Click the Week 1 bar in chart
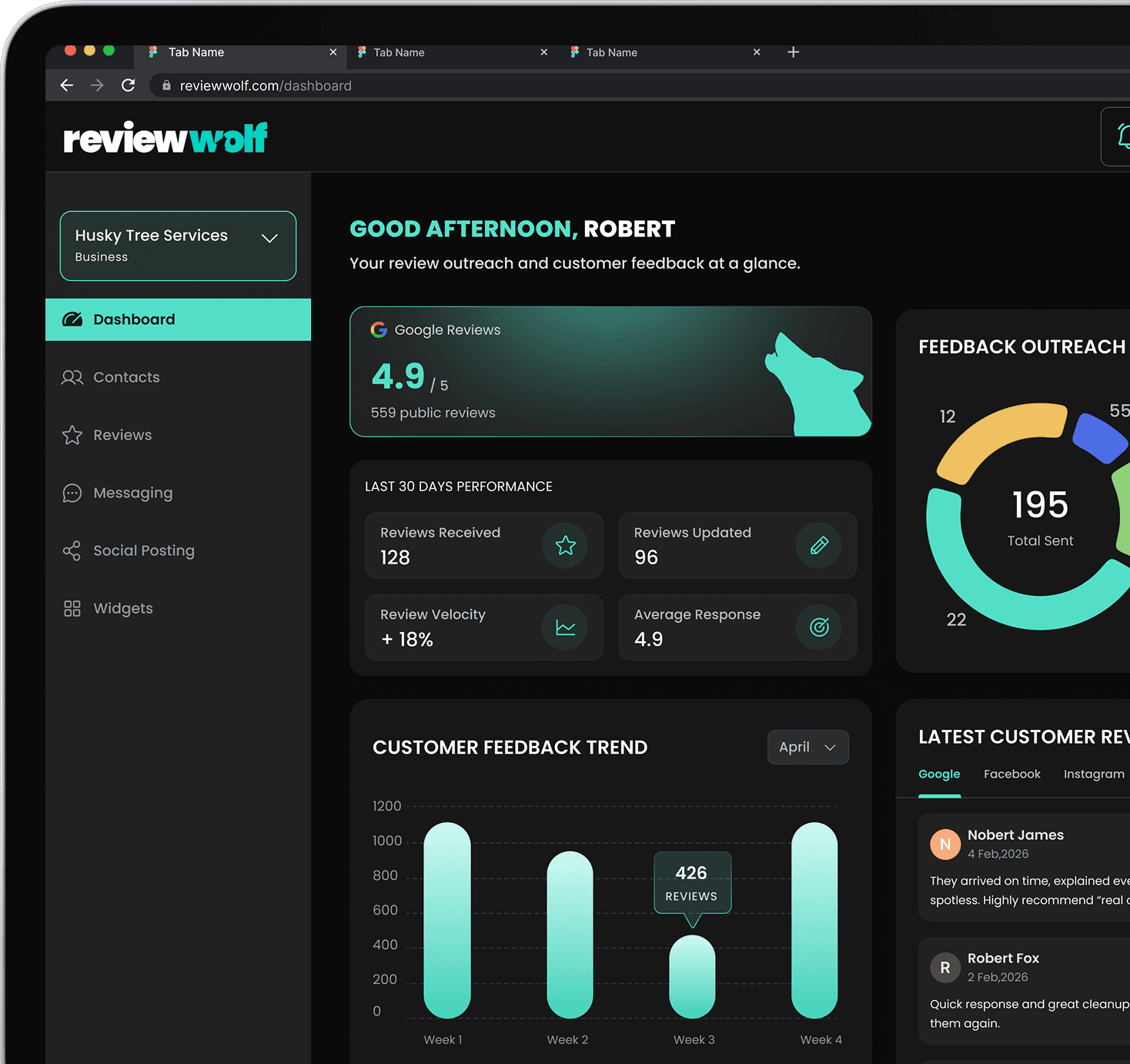 pyautogui.click(x=447, y=921)
